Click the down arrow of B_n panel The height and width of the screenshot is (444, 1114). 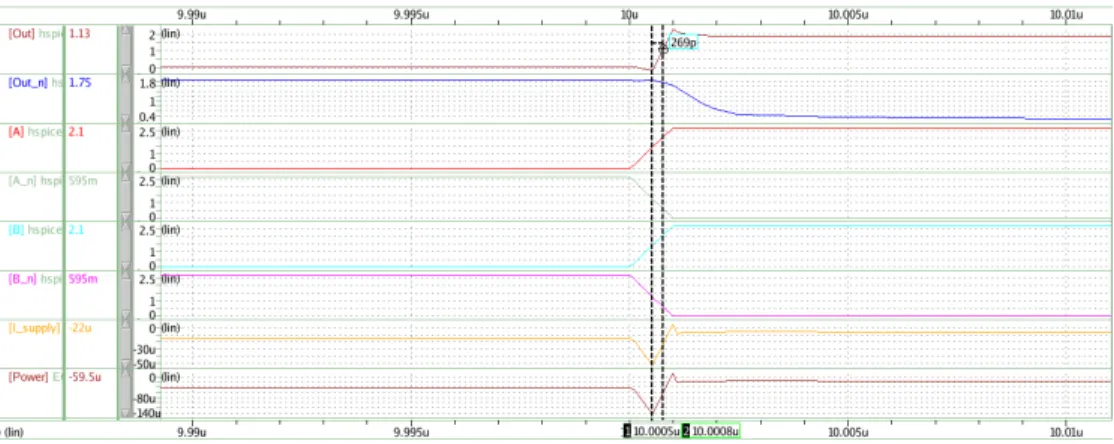click(126, 315)
